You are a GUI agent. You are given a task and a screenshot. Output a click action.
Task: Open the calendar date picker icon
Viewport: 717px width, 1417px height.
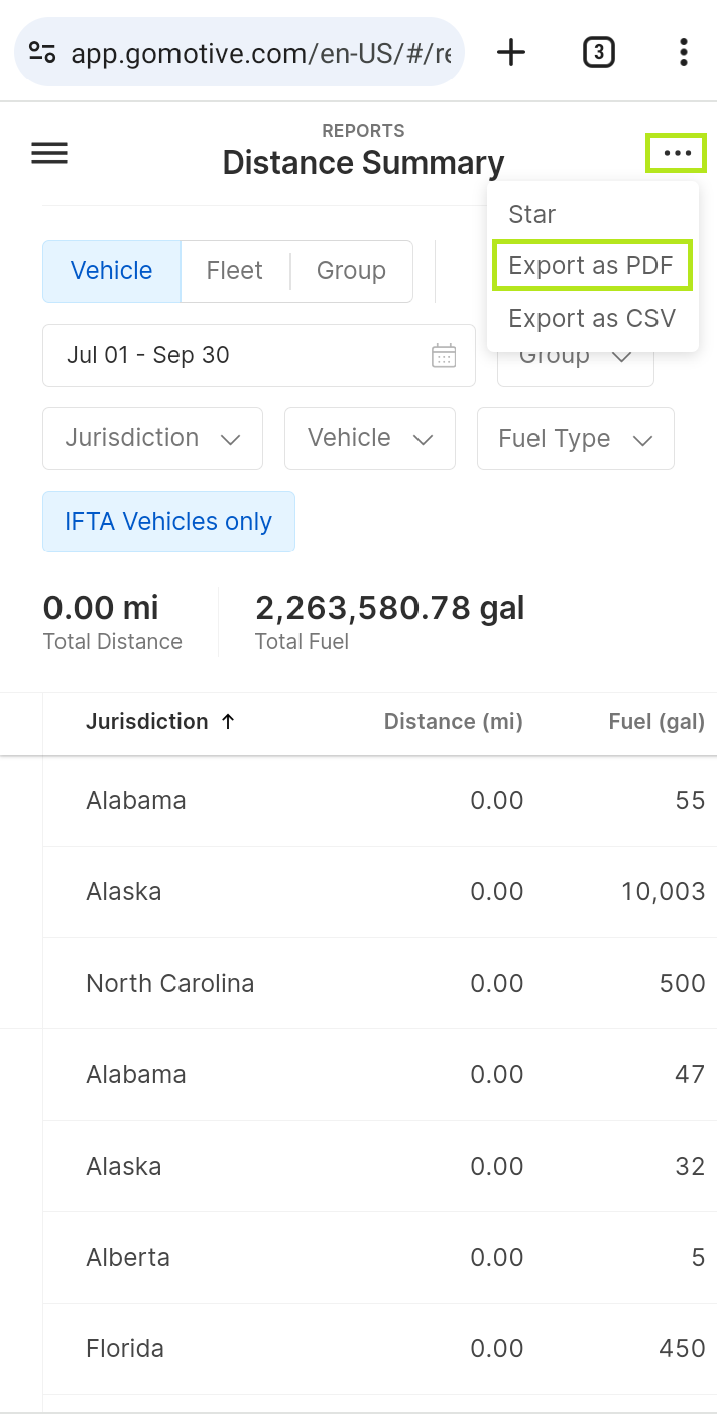point(444,355)
